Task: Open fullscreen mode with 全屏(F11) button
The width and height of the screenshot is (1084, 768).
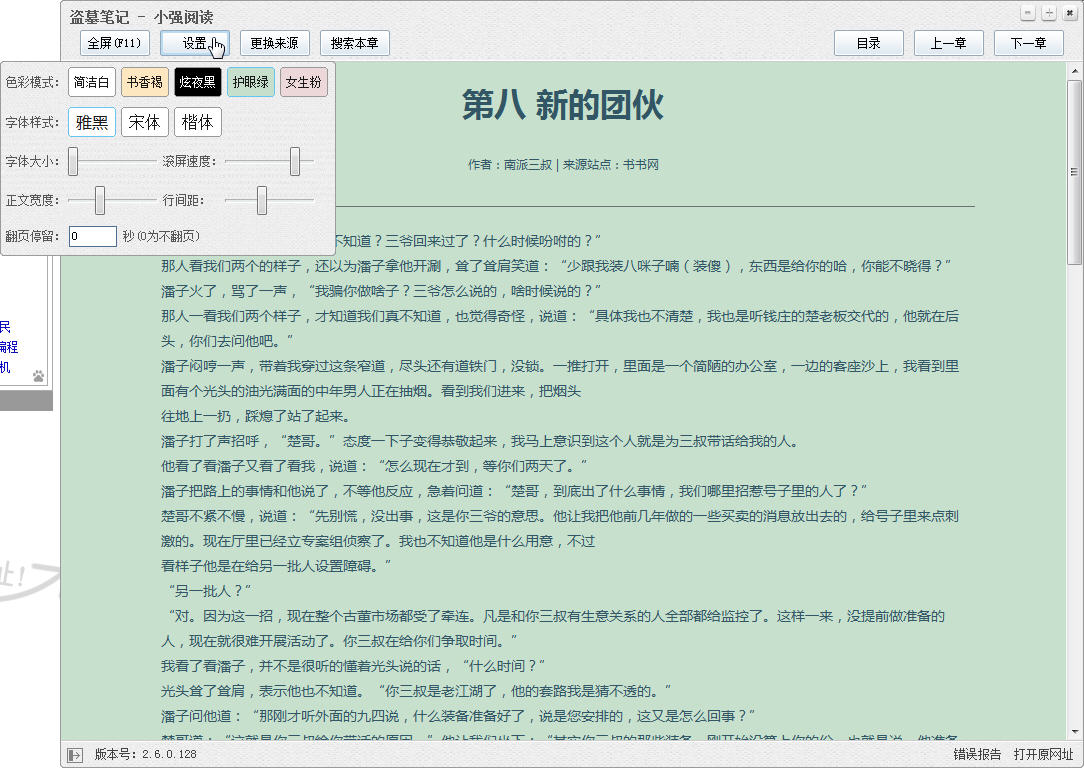Action: click(x=114, y=43)
